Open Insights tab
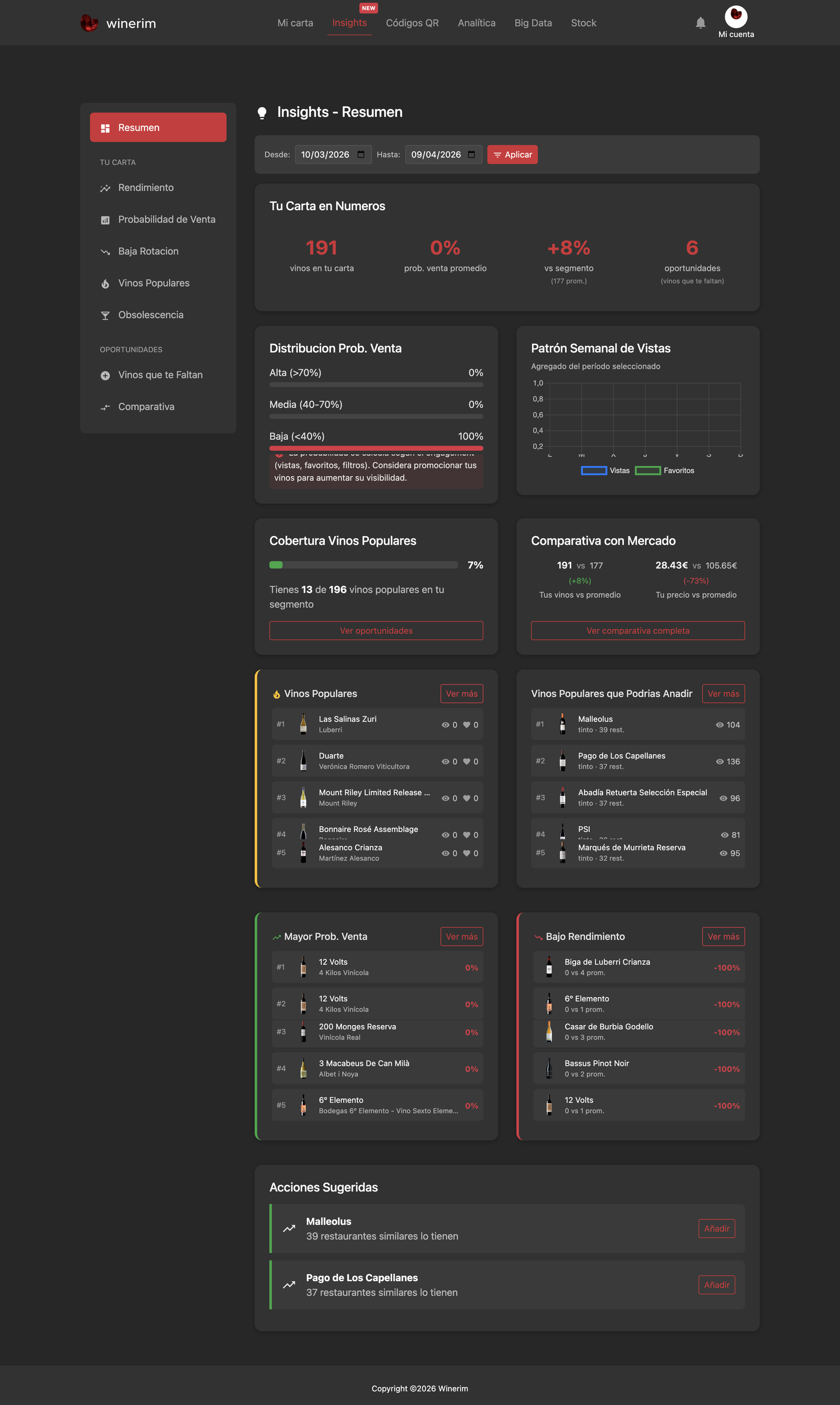The image size is (840, 1405). [x=349, y=22]
